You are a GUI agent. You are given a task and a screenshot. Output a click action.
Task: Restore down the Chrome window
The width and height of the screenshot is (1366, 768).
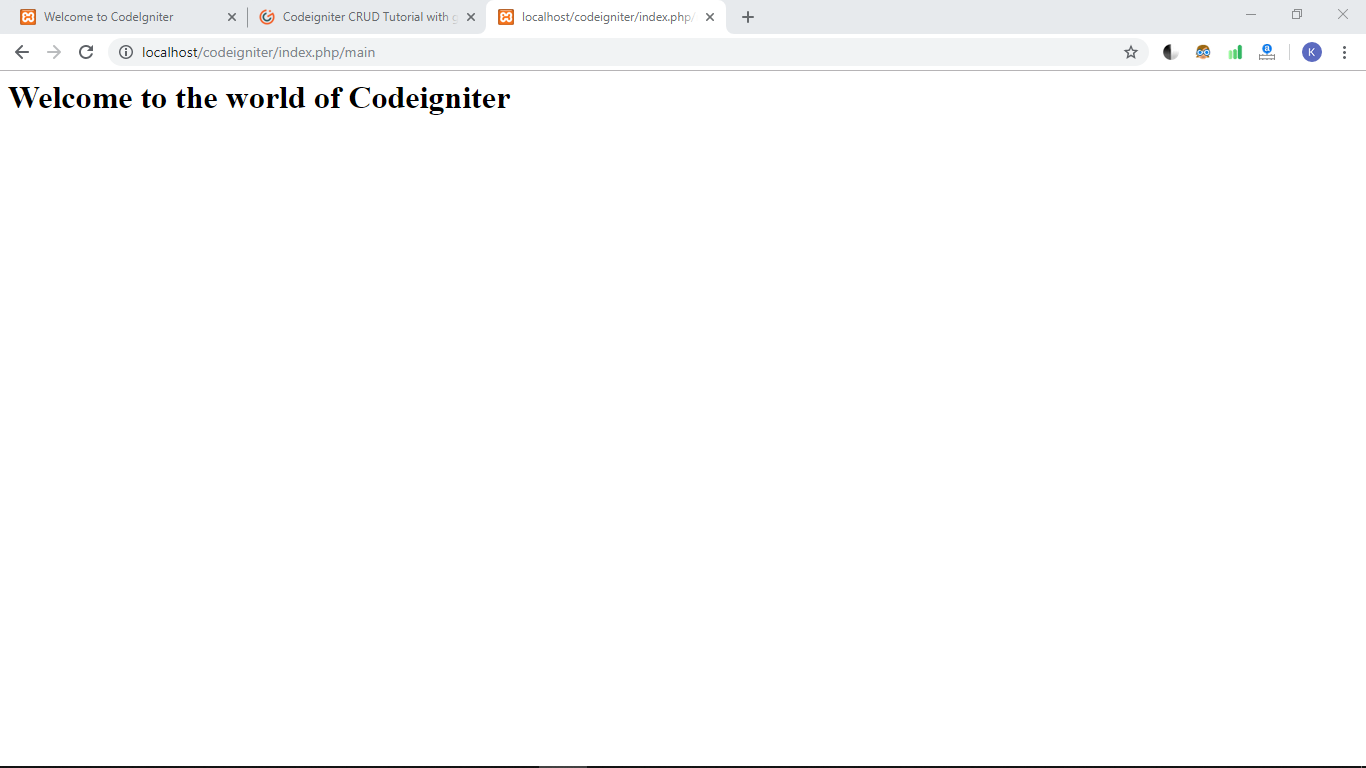click(1297, 14)
